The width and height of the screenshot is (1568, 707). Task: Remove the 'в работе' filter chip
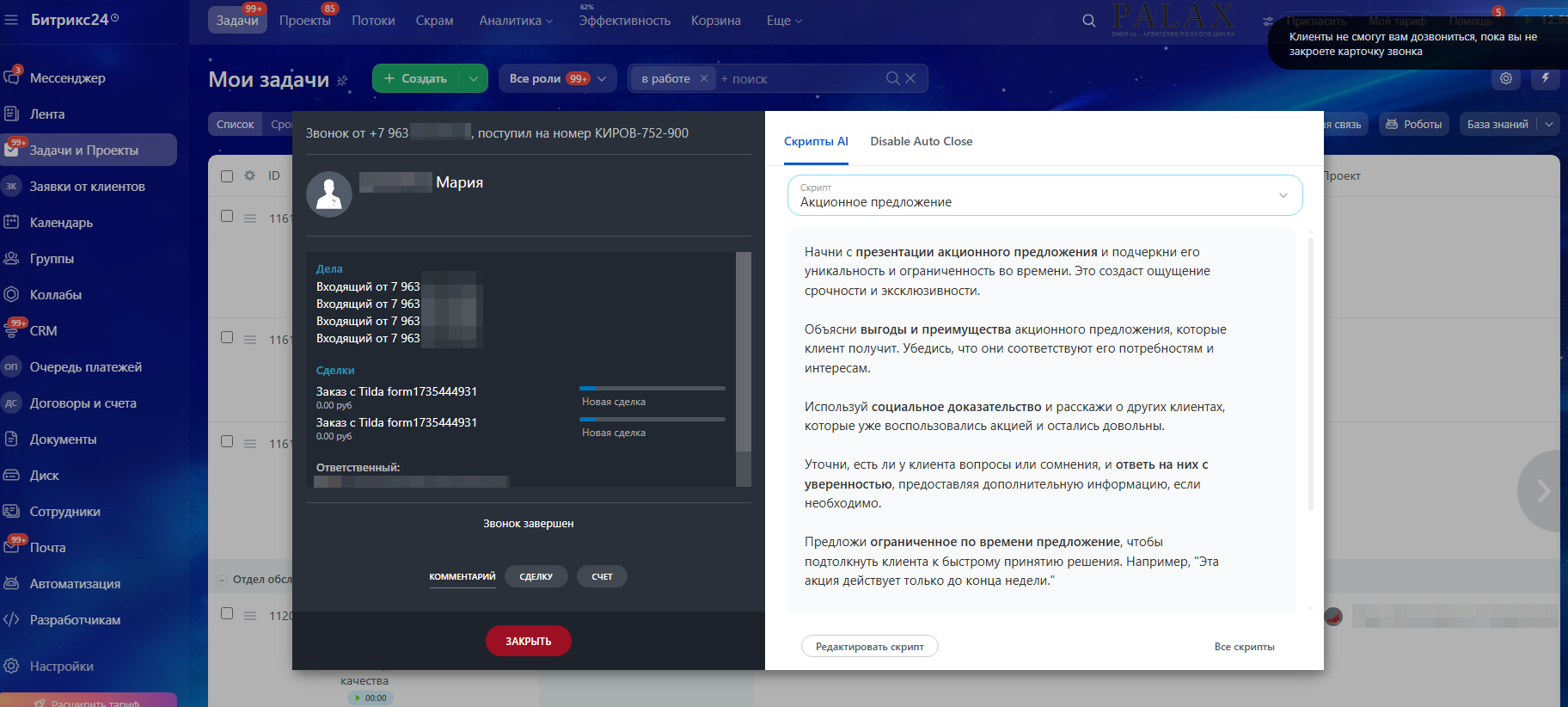point(704,78)
